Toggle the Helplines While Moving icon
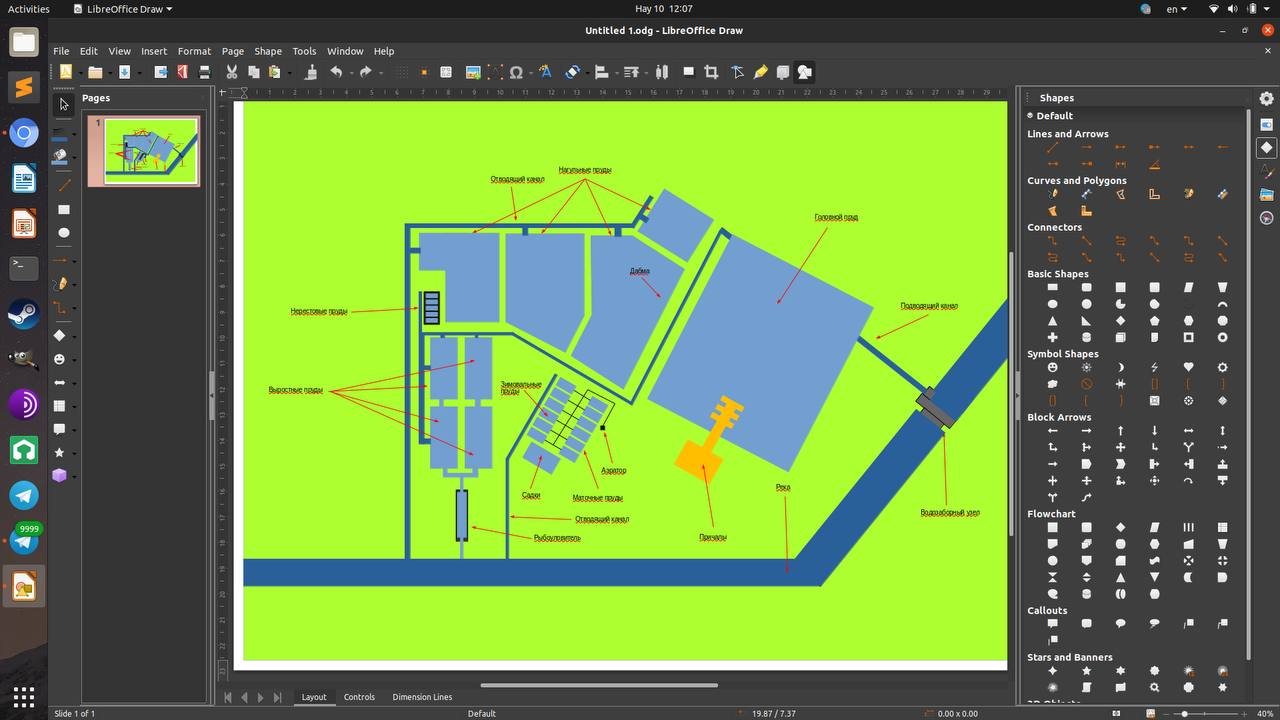 424,72
